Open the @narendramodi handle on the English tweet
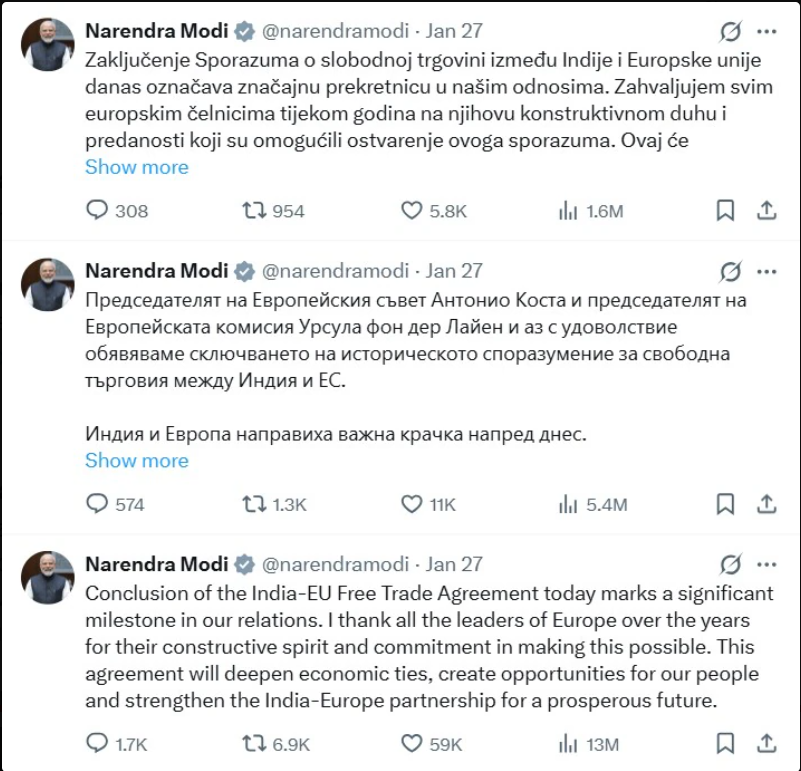801x771 pixels. [335, 563]
